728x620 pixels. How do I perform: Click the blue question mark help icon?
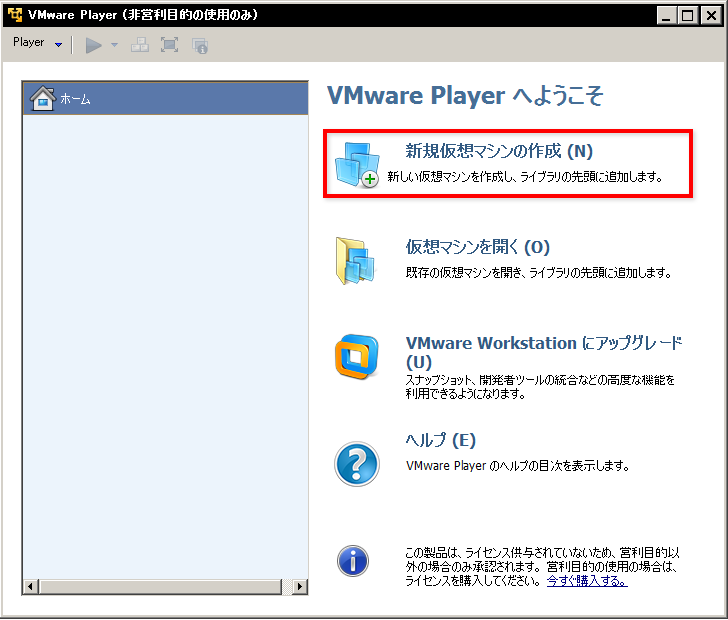pyautogui.click(x=357, y=464)
